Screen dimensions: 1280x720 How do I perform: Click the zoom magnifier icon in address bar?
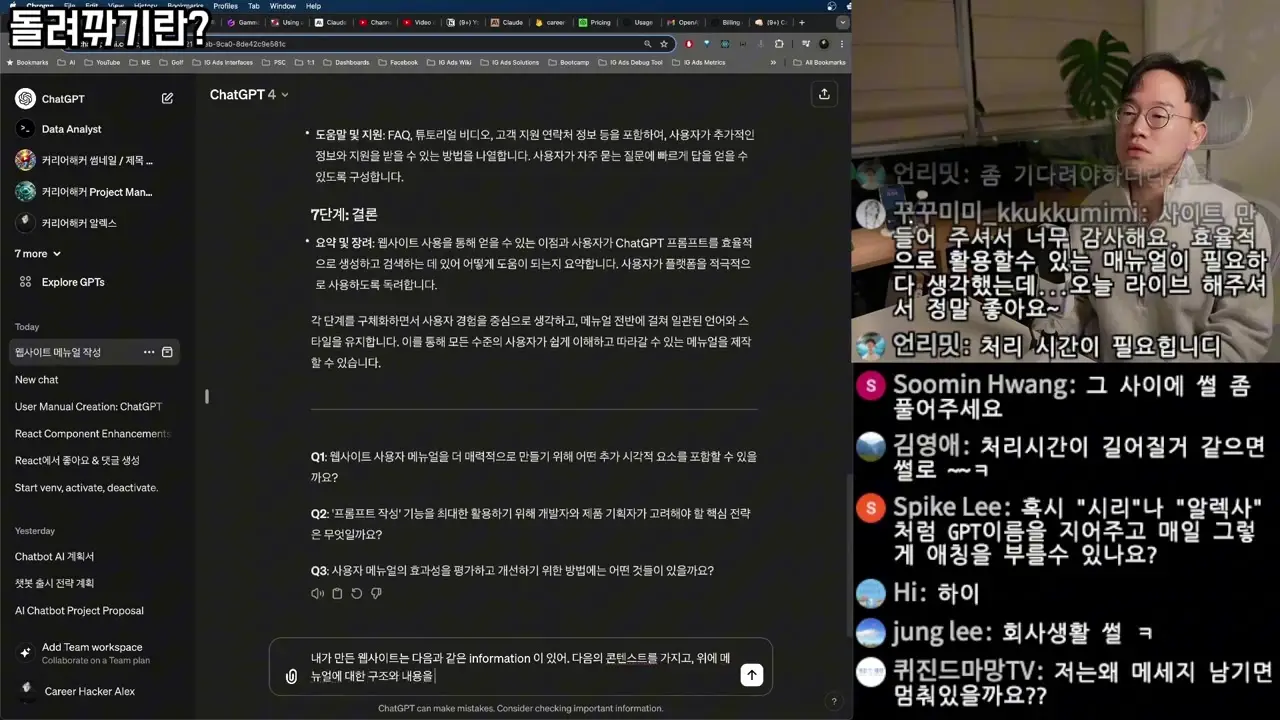[x=648, y=44]
